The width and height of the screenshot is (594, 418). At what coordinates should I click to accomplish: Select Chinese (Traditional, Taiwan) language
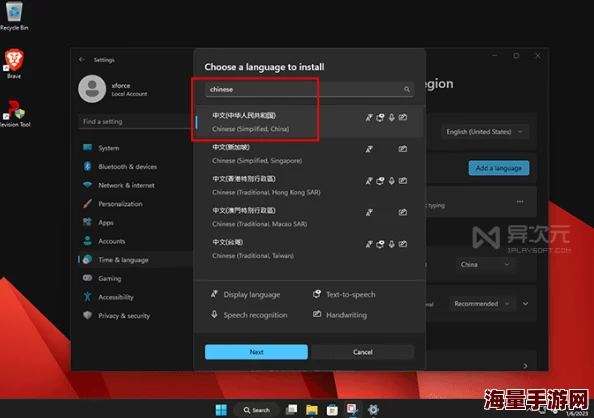click(309, 249)
